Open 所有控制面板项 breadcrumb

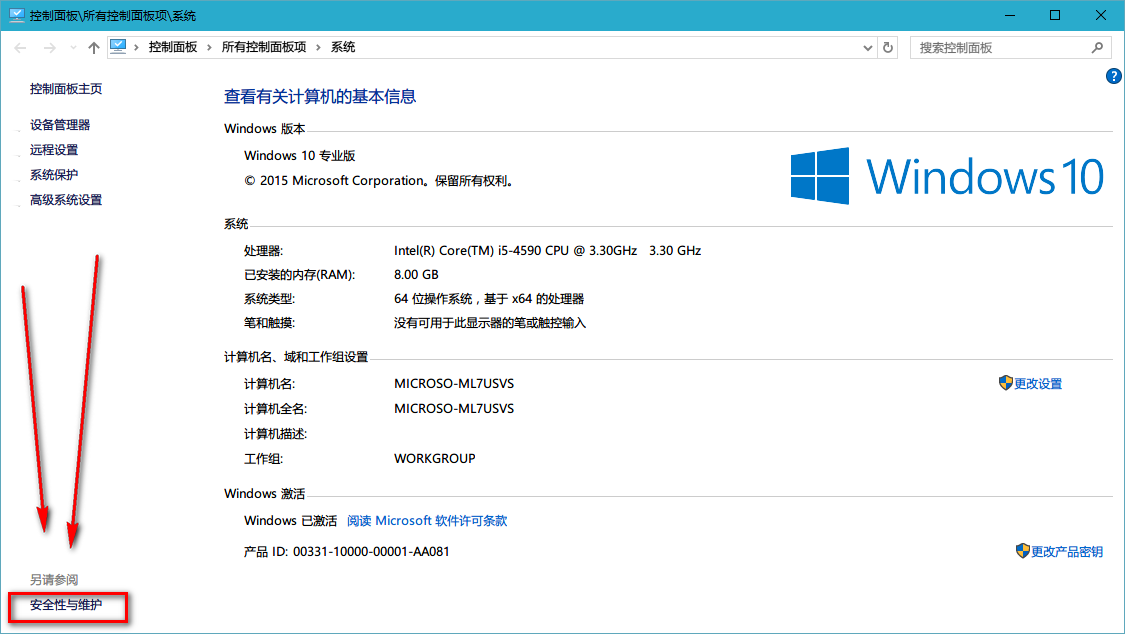[264, 47]
